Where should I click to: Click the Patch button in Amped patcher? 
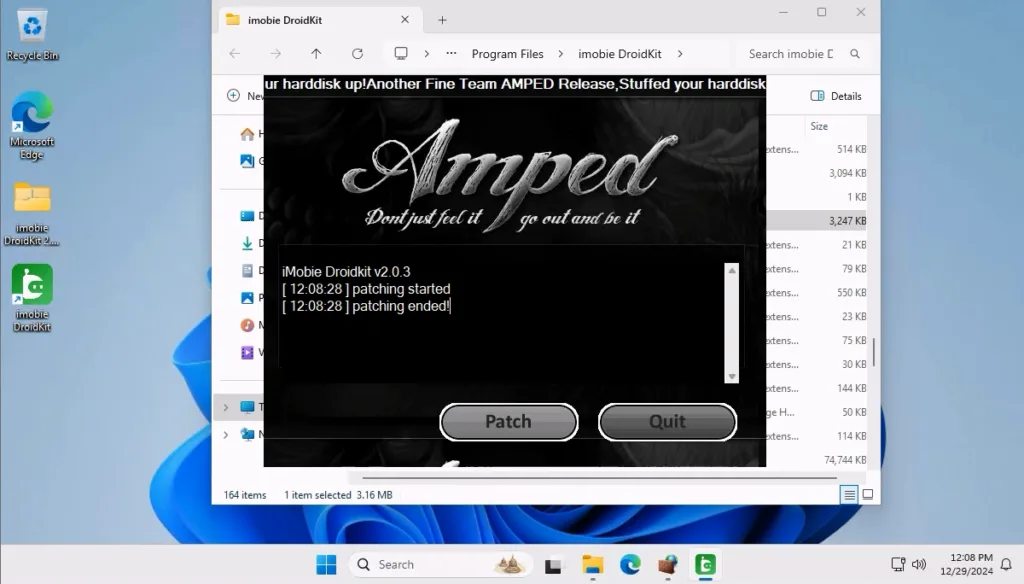(x=509, y=421)
